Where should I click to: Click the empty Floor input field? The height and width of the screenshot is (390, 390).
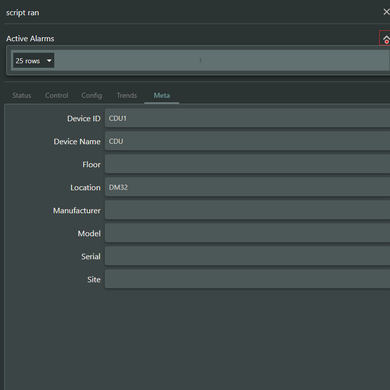(x=247, y=164)
